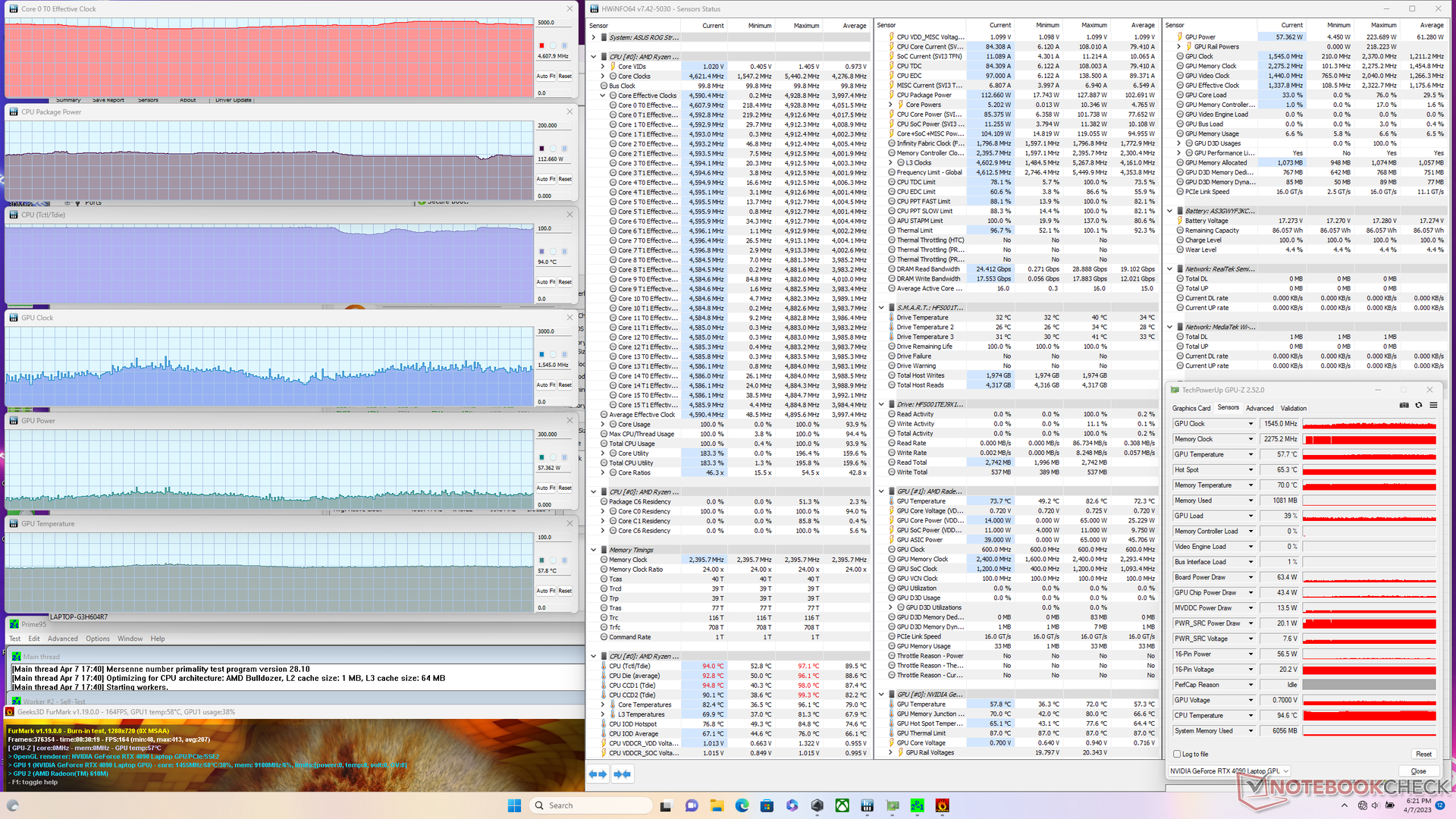Open the GPU Temperature sensor dropdown in GPU-Z

(x=1250, y=454)
